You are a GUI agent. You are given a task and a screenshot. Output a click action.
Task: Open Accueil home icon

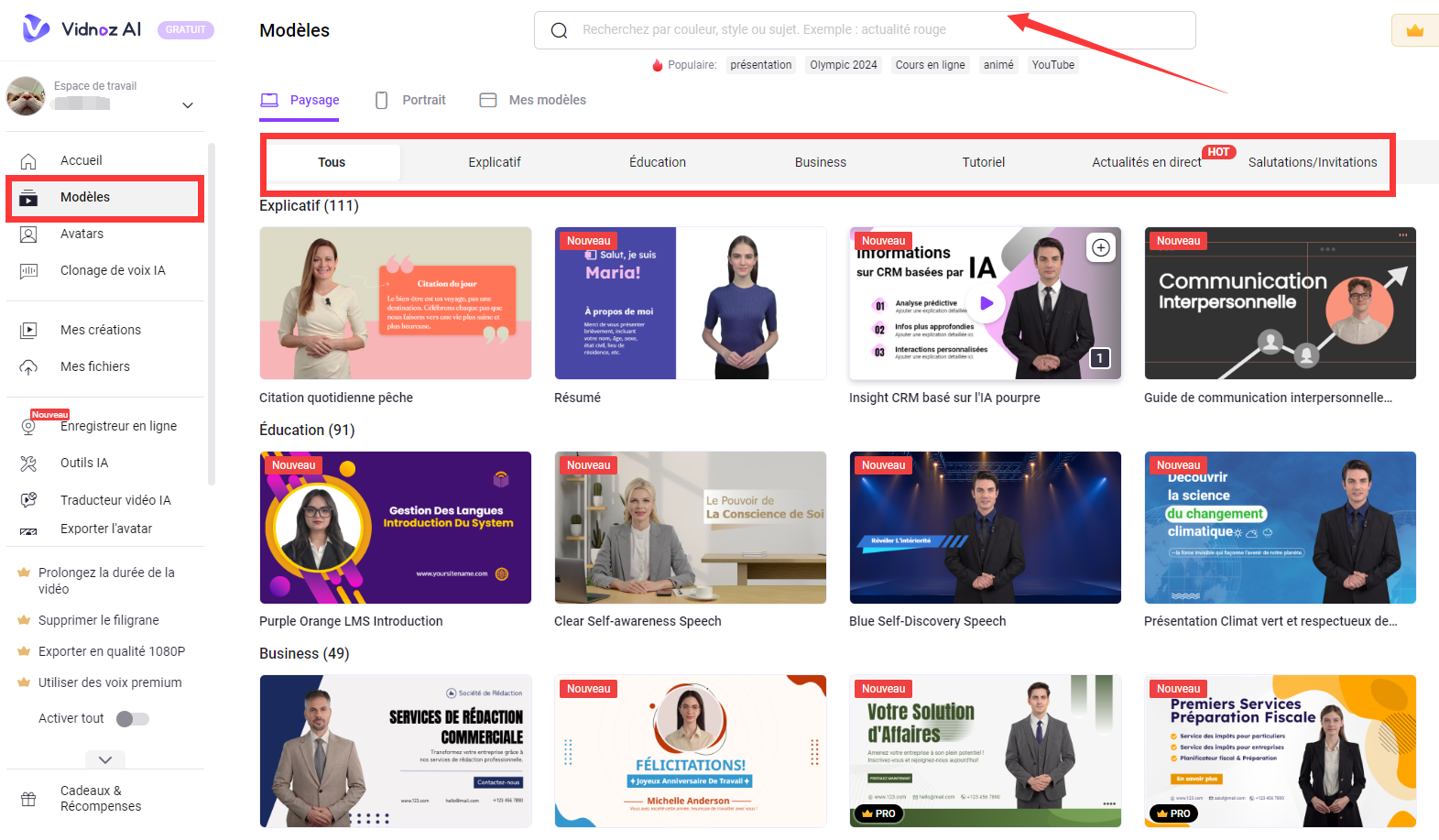(28, 161)
